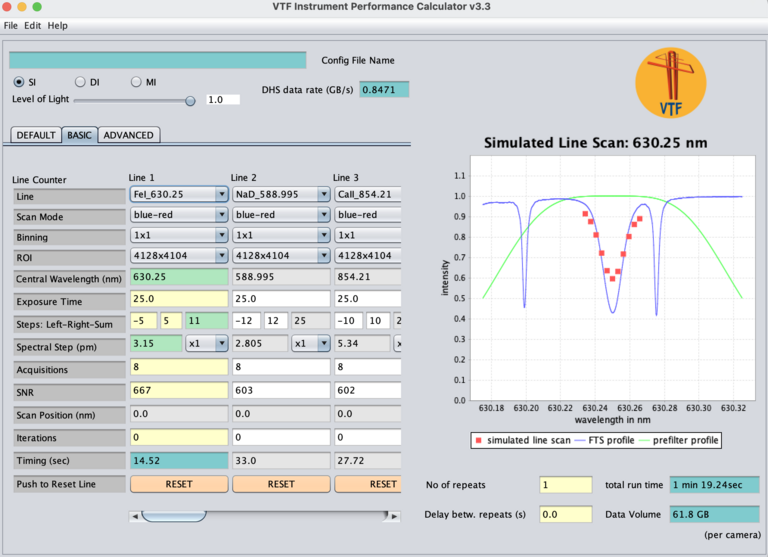The image size is (768, 557).
Task: Click the Level of Light value field
Action: point(223,99)
